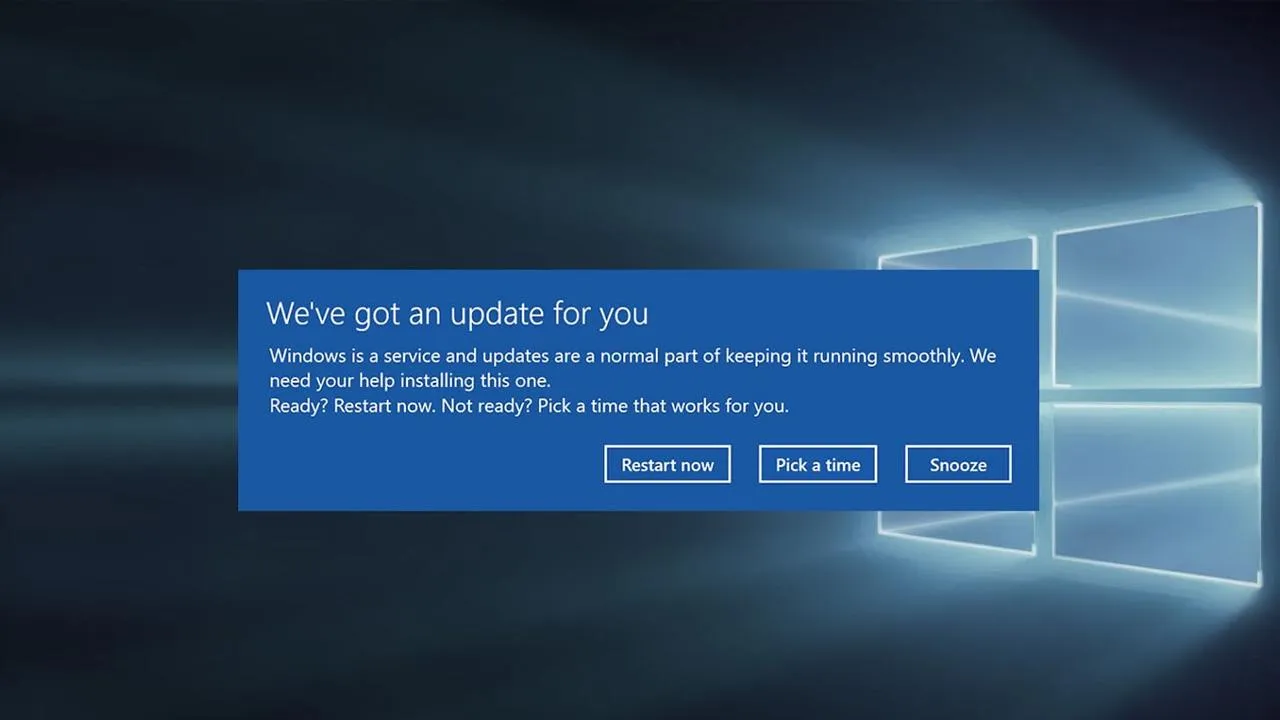Choose Pick a time button

(818, 464)
